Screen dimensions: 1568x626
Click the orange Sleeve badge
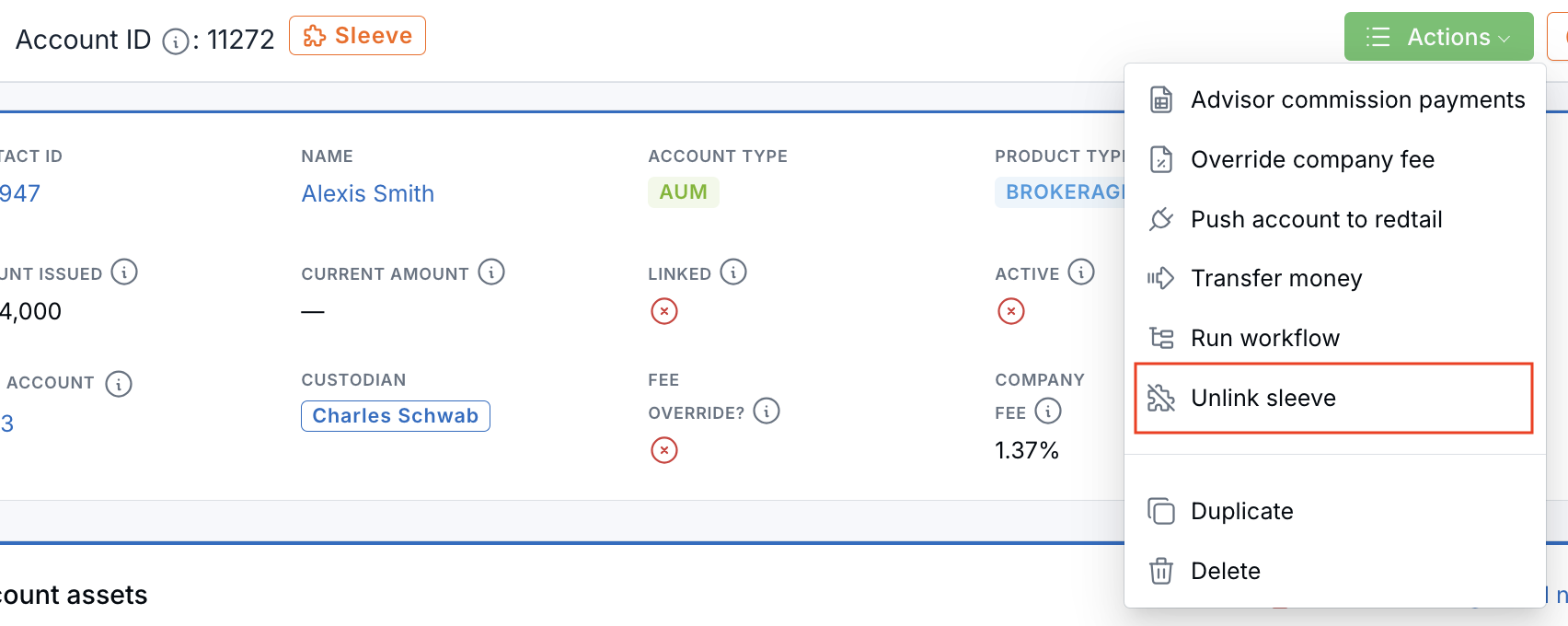tap(357, 36)
